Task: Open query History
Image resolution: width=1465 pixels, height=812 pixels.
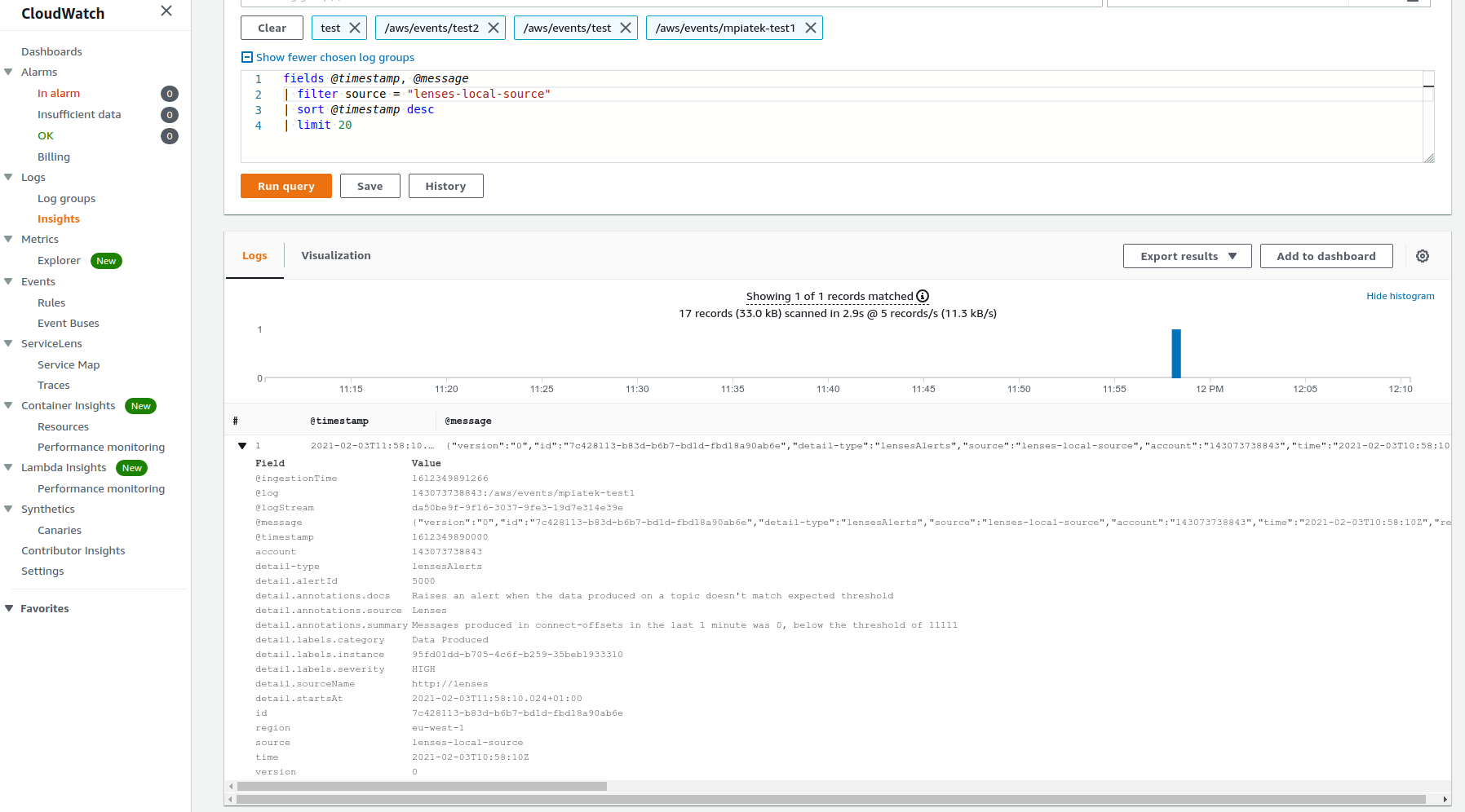Action: pyautogui.click(x=445, y=186)
